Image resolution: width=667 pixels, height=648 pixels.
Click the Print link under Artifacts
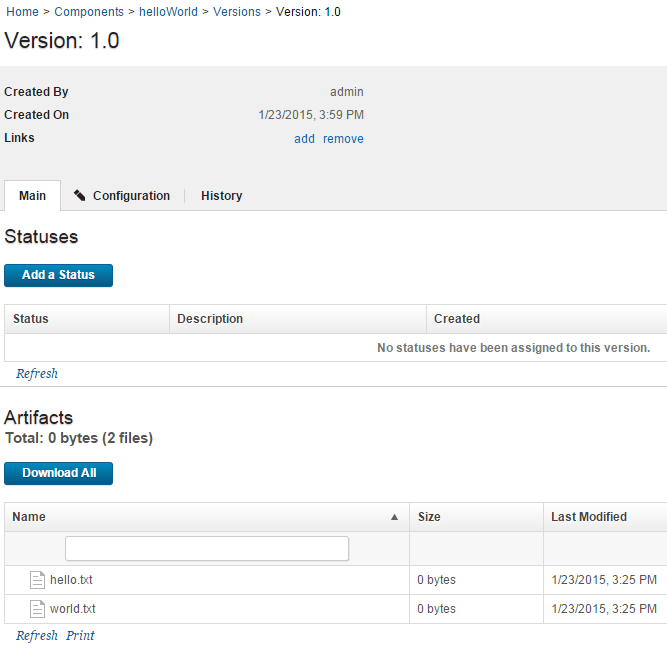[80, 636]
